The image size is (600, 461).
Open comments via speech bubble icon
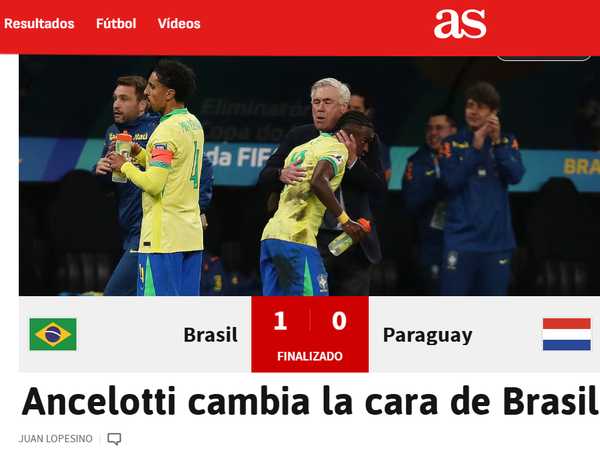coord(114,439)
